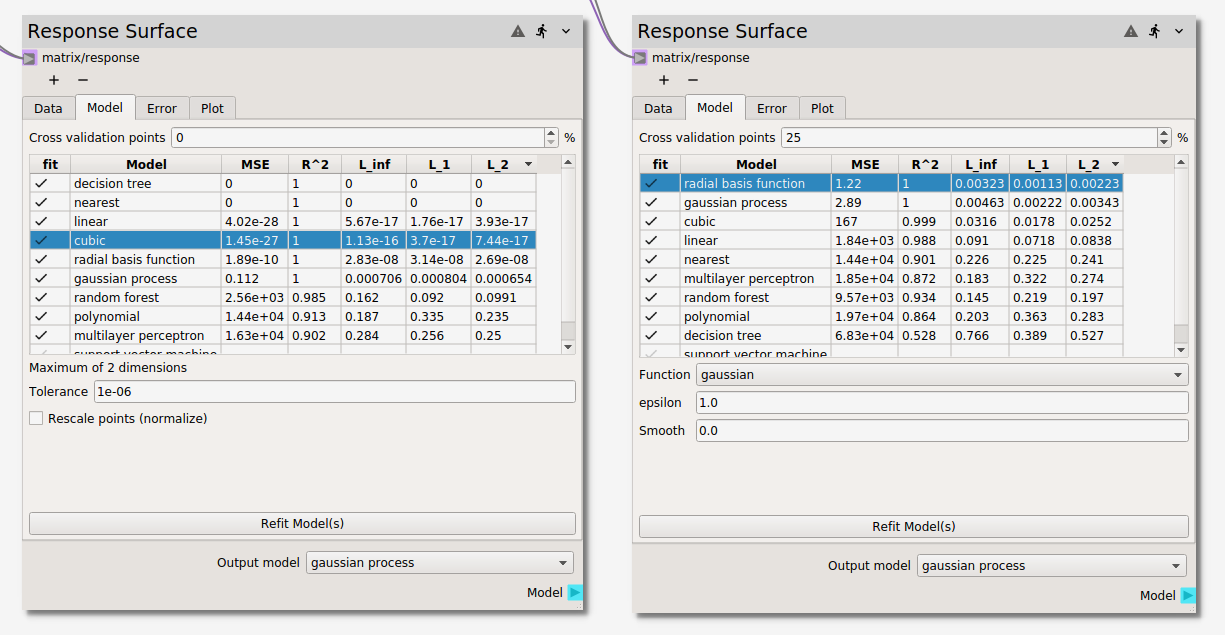The image size is (1225, 635).
Task: Click the warning triangle icon in left panel
Action: [518, 31]
